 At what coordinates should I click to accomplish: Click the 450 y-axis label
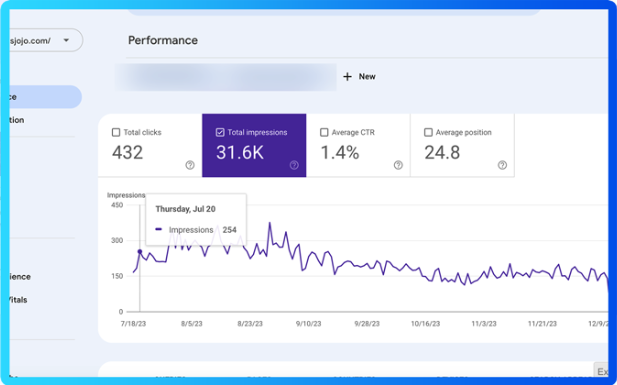coord(117,205)
